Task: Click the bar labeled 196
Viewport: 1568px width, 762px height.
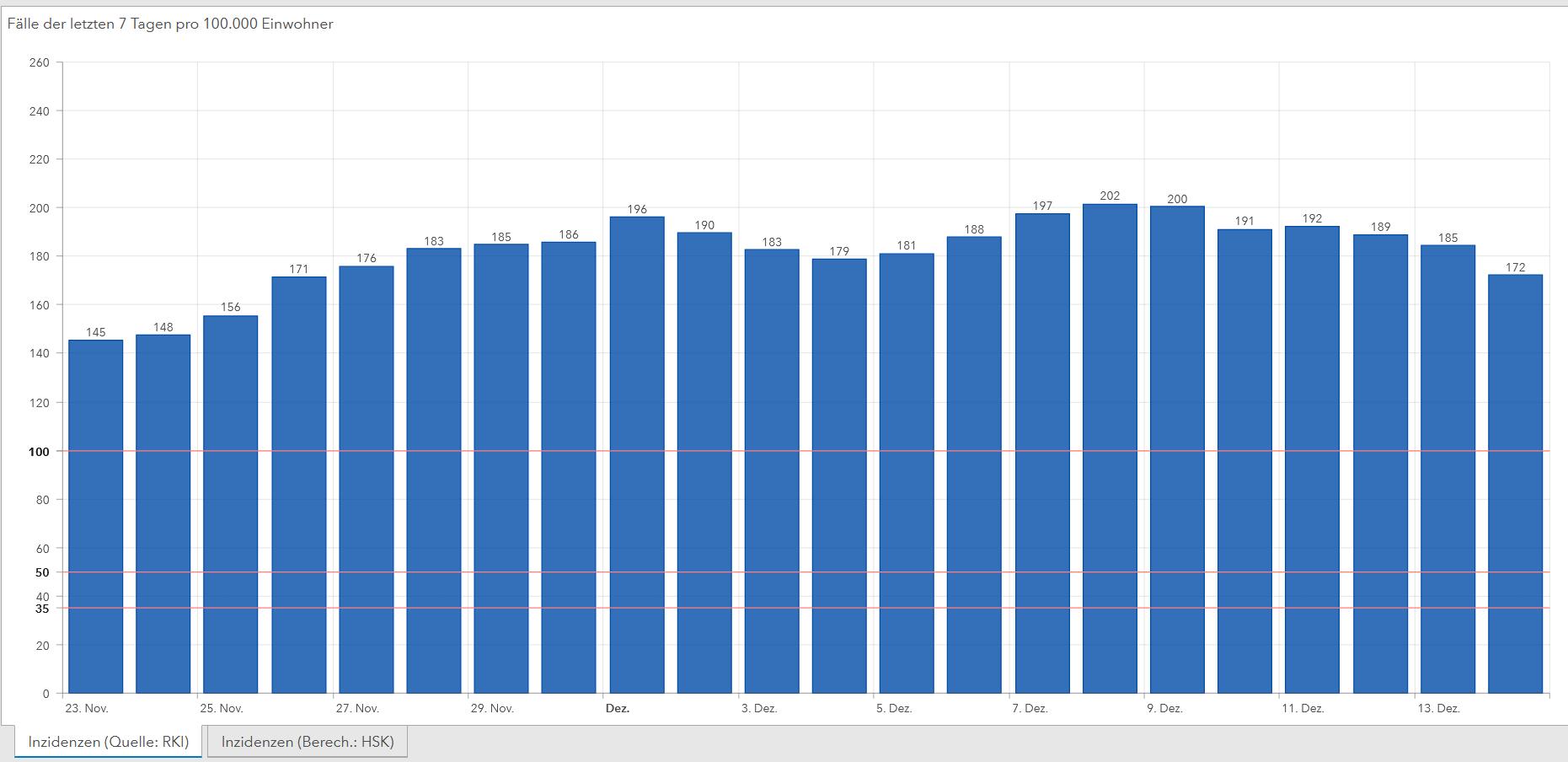Action: pyautogui.click(x=637, y=455)
